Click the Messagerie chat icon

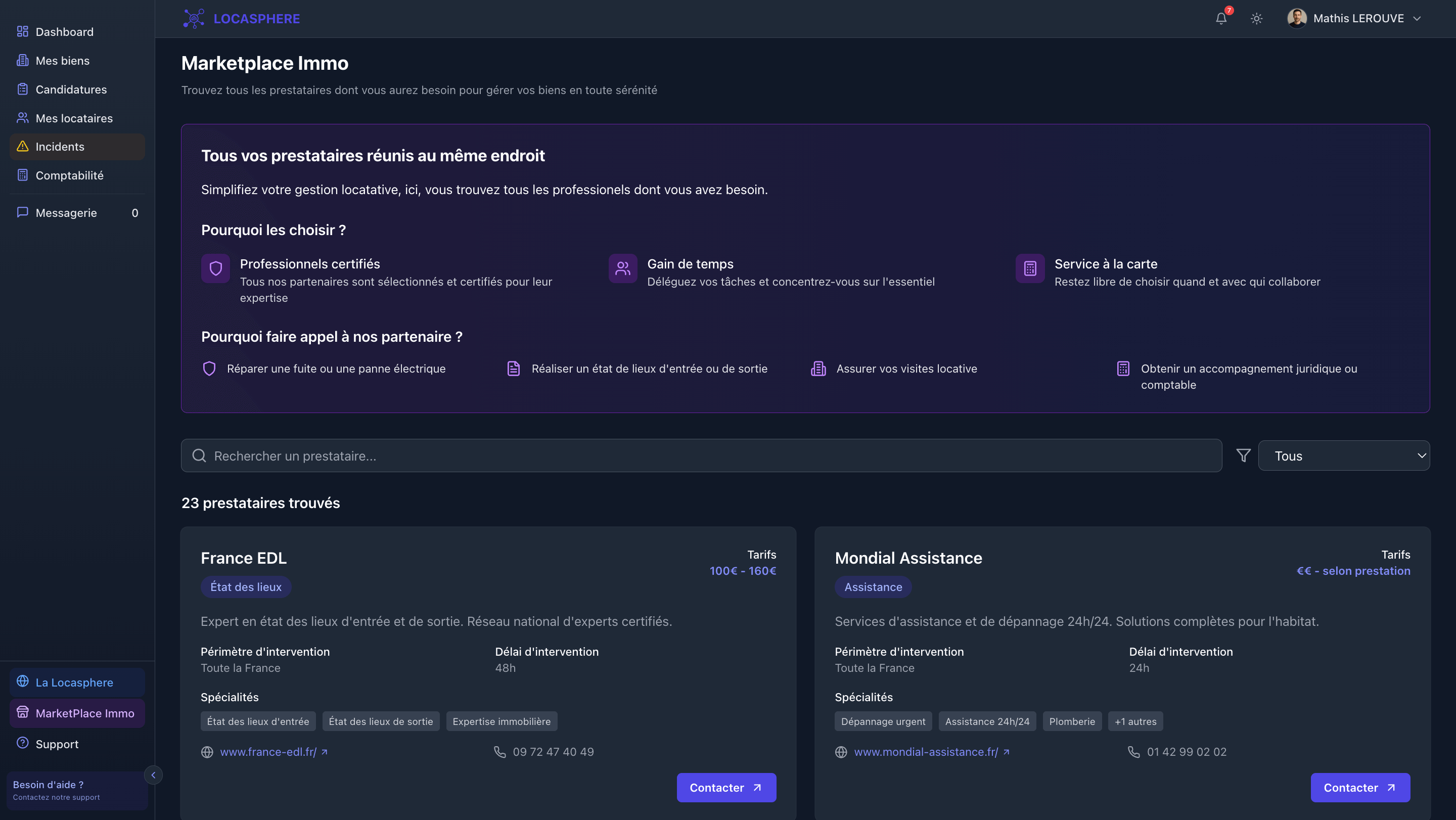(x=23, y=212)
